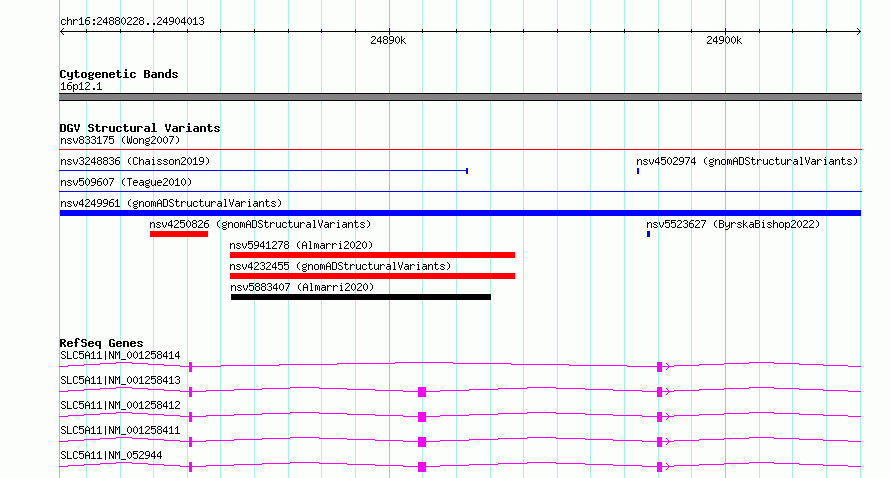Click the thin red nsv833175 variant line
Viewport: 890px width, 478px height.
point(460,150)
